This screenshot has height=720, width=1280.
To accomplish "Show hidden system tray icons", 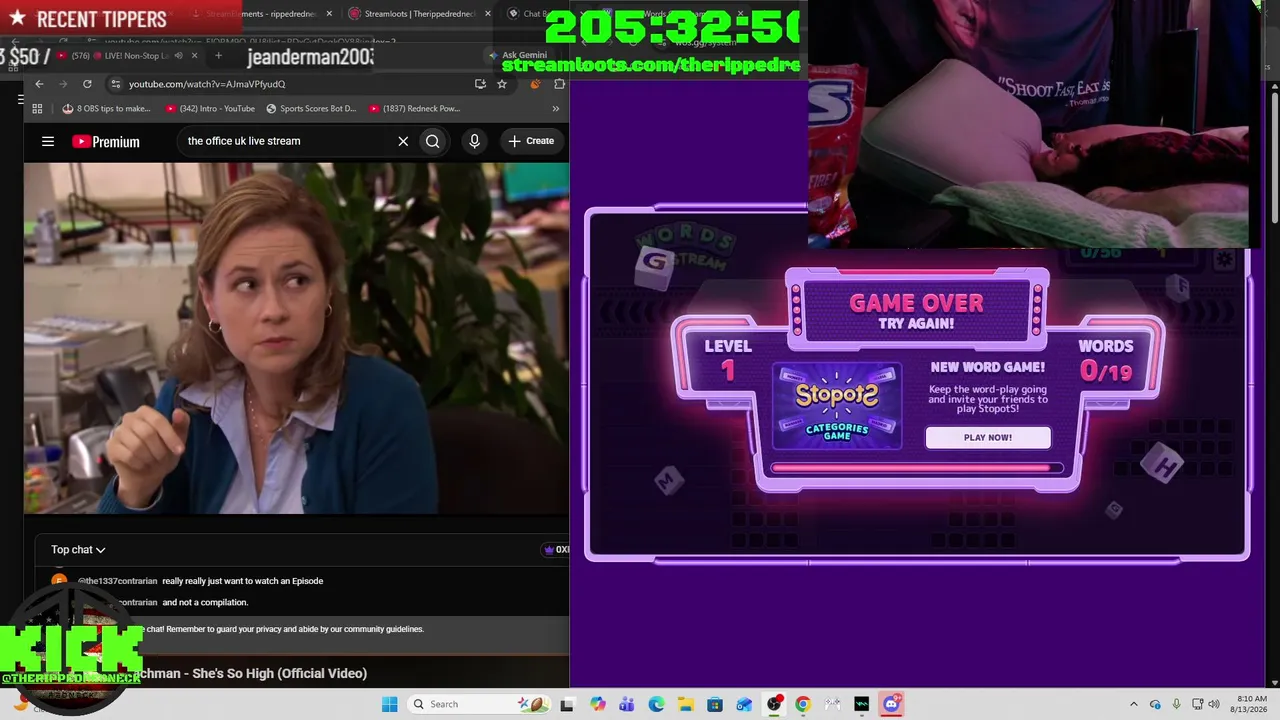I will coord(1133,704).
